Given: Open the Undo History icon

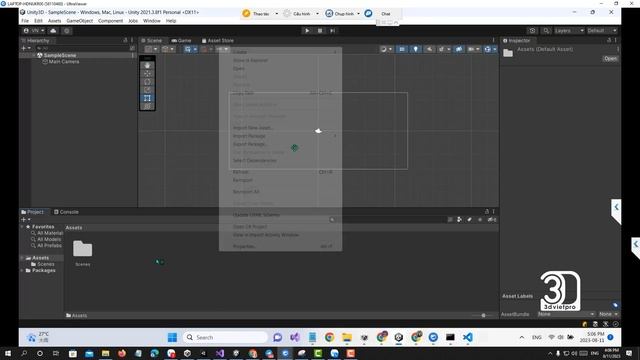Looking at the screenshot, I should (x=532, y=31).
